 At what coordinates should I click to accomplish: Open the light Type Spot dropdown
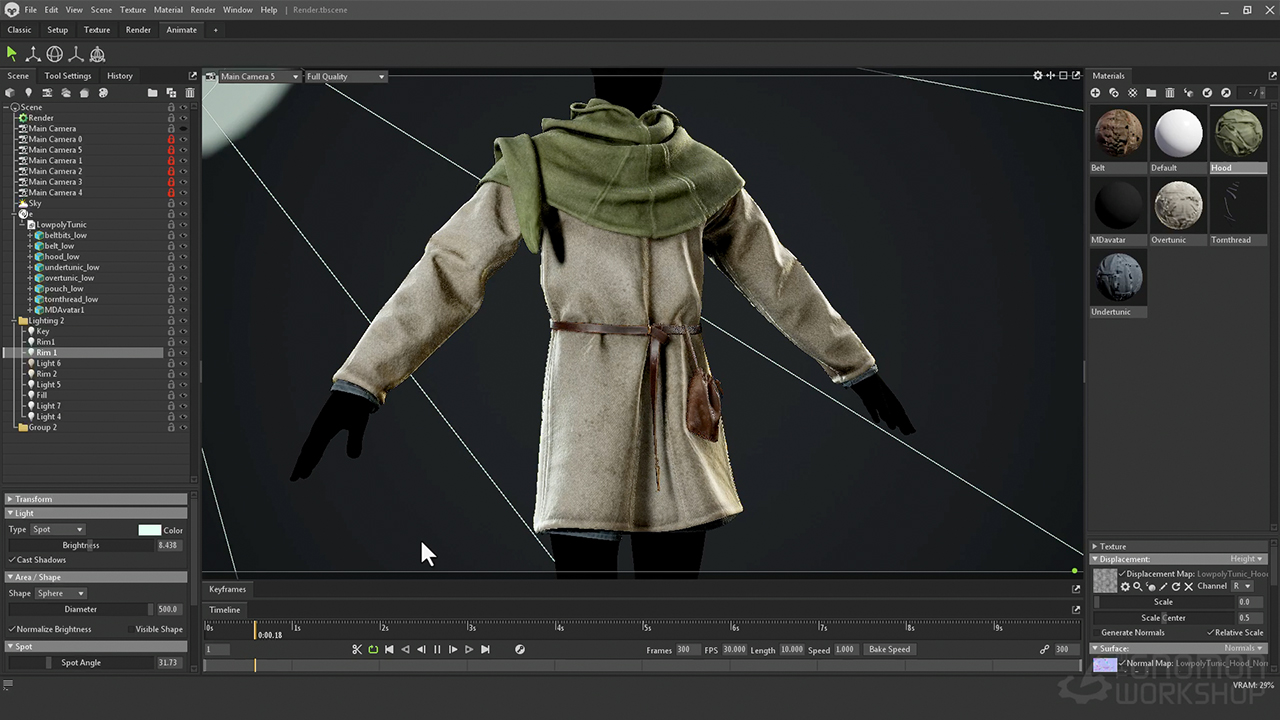pos(58,530)
